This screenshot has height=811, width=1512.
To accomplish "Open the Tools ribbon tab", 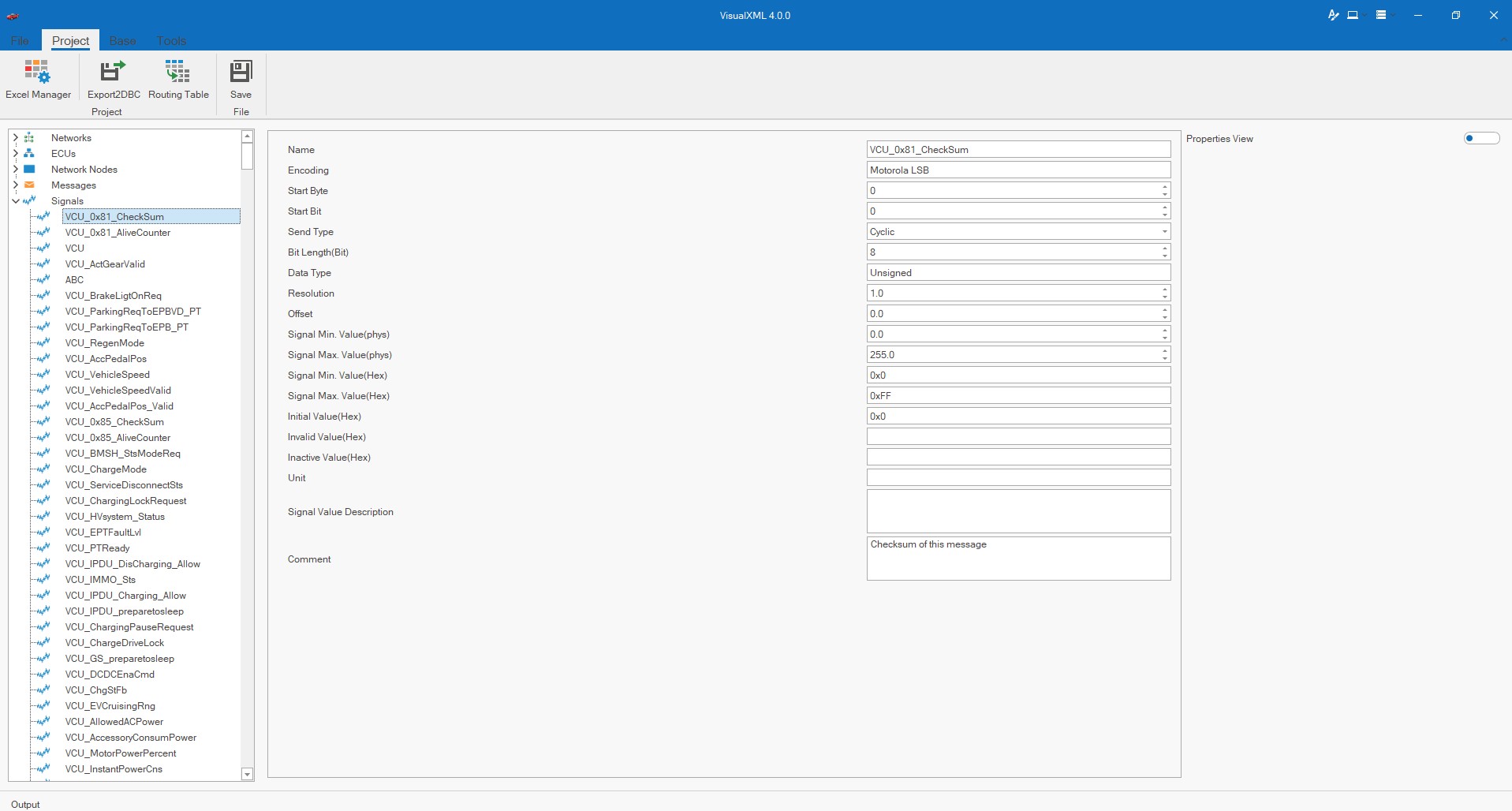I will (x=171, y=41).
